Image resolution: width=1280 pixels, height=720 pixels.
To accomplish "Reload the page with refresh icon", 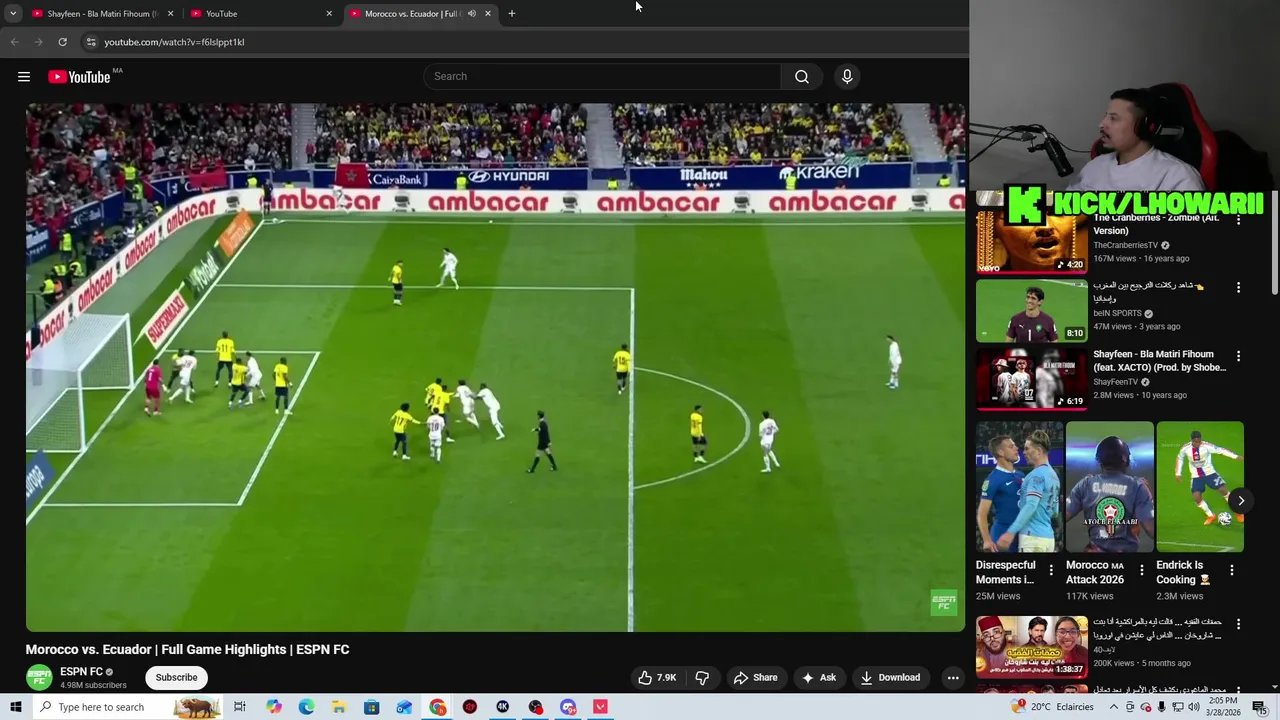I will coord(62,42).
